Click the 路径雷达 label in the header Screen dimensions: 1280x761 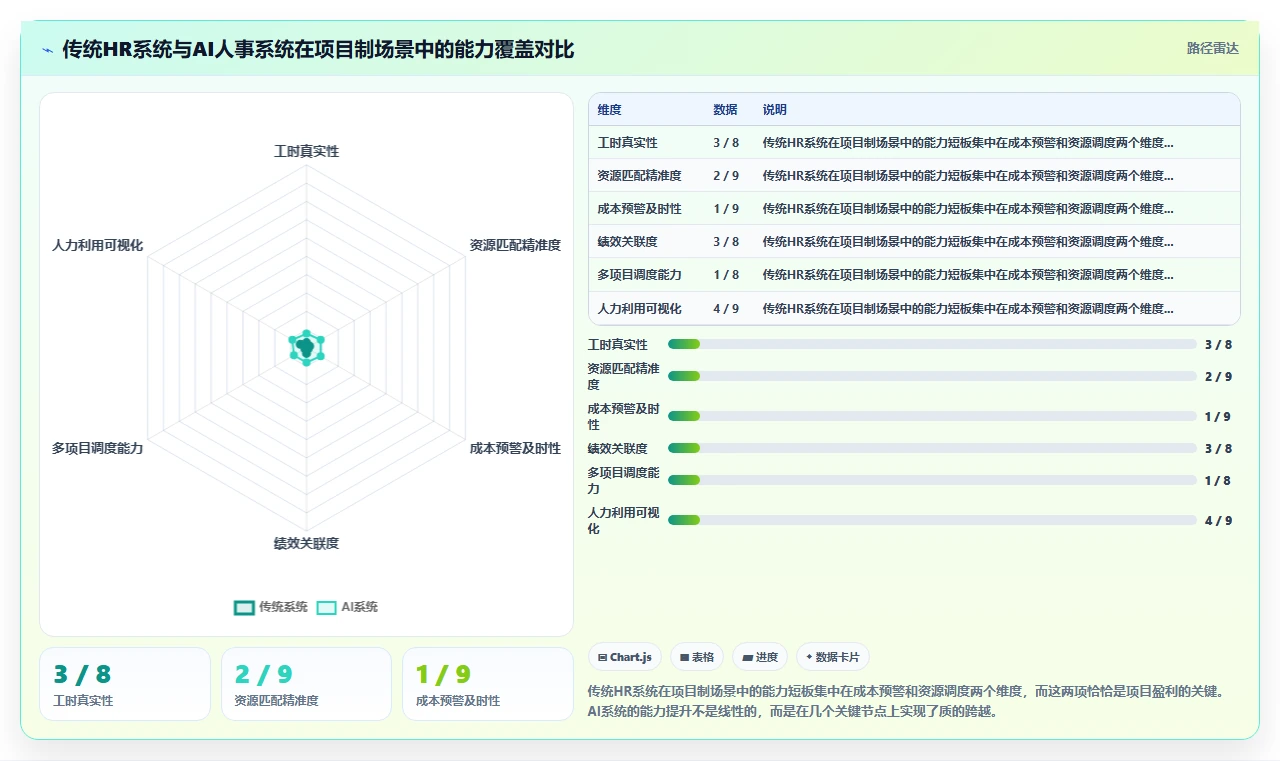[1212, 48]
